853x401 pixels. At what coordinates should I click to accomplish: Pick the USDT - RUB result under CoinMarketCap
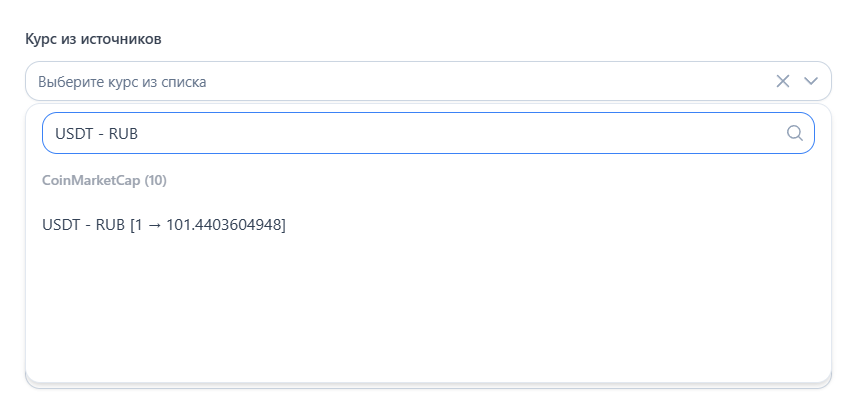[x=164, y=226]
